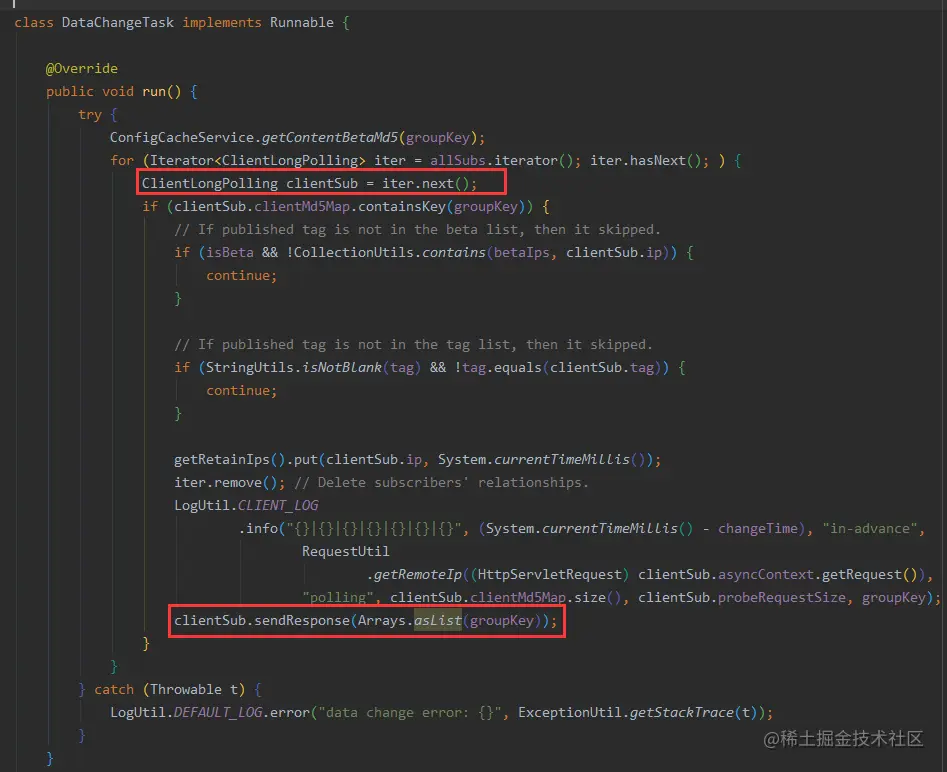
Task: Click the "in-advance" string literal
Action: coord(870,528)
